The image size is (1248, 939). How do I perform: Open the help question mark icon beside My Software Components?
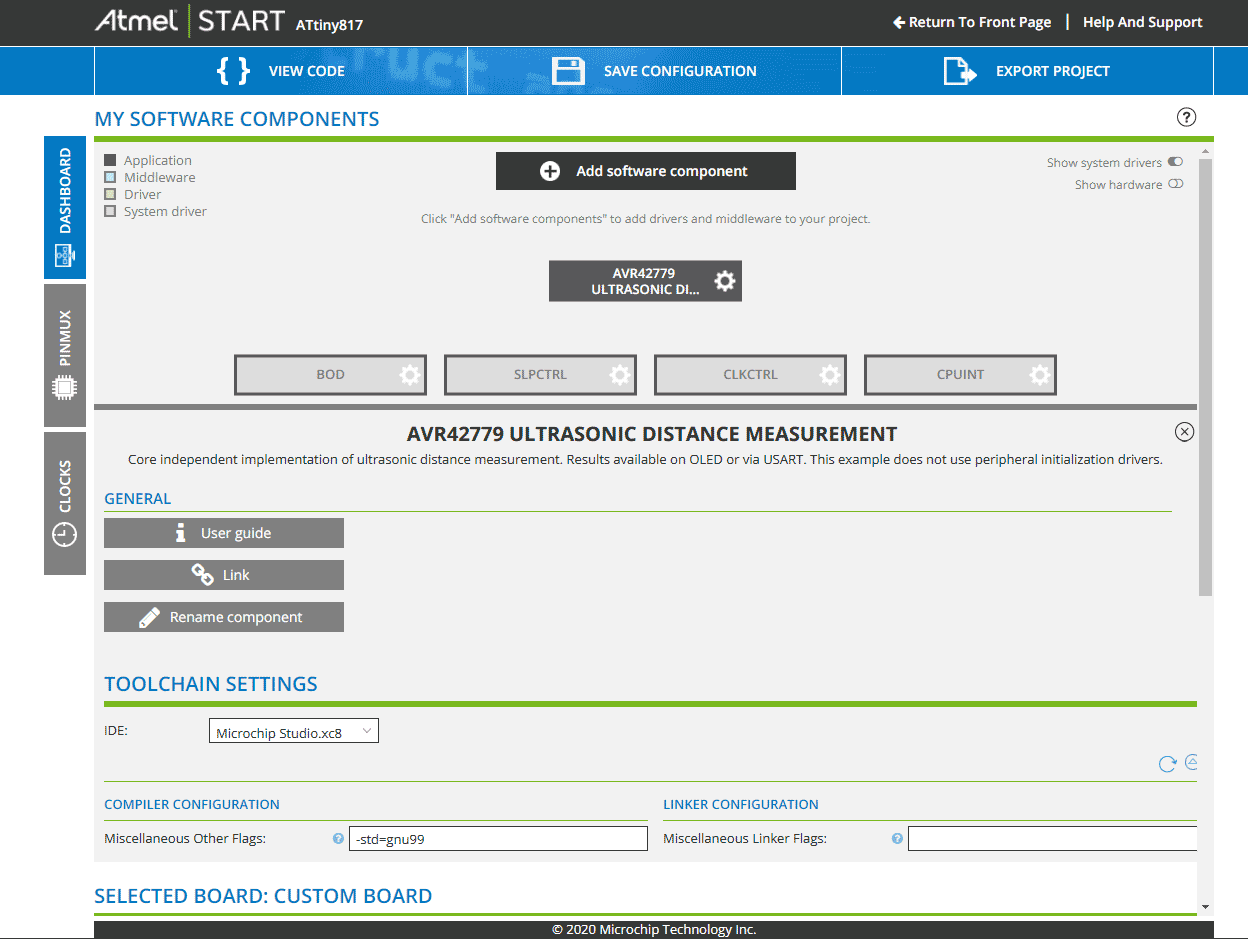pos(1186,117)
